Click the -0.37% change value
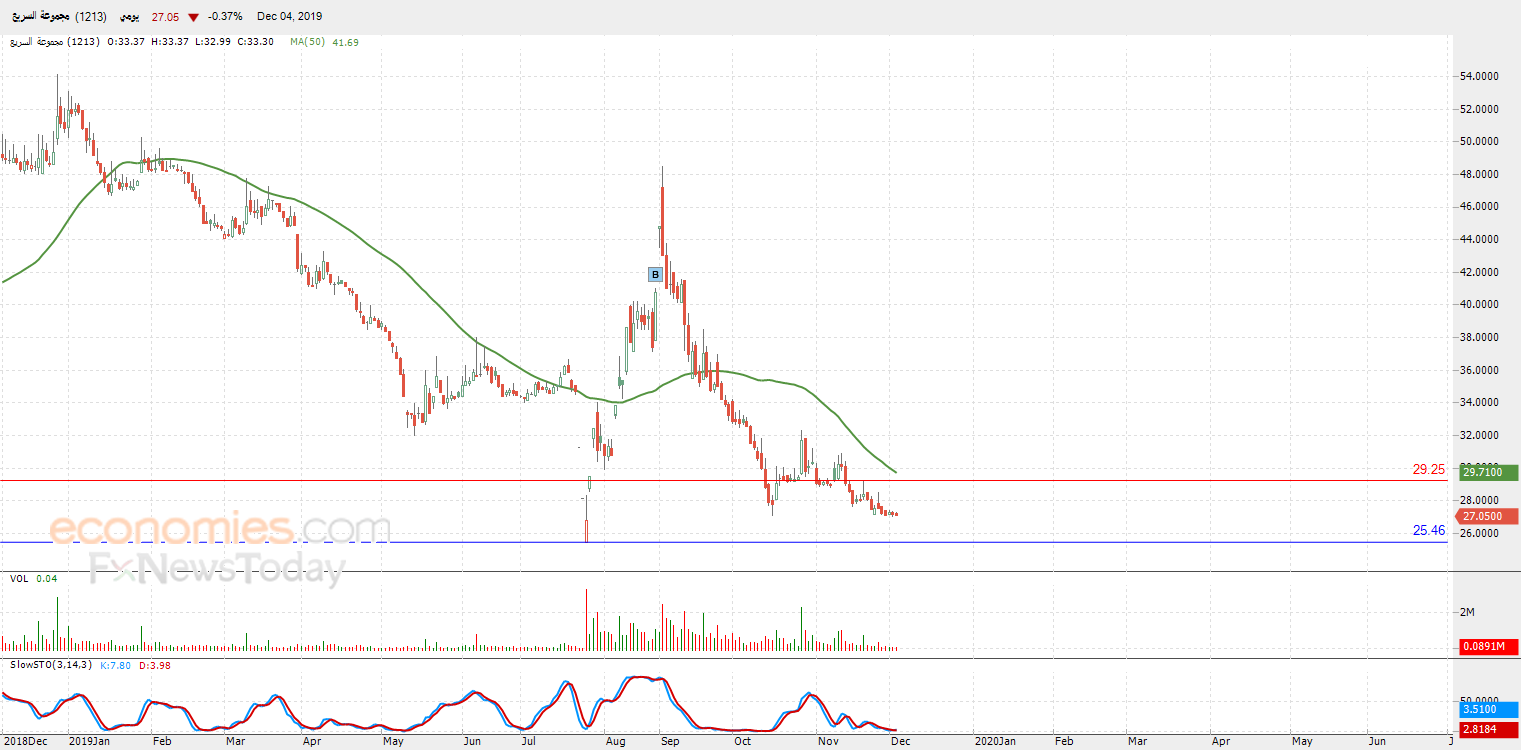Screen dimensions: 1521x750 [225, 17]
